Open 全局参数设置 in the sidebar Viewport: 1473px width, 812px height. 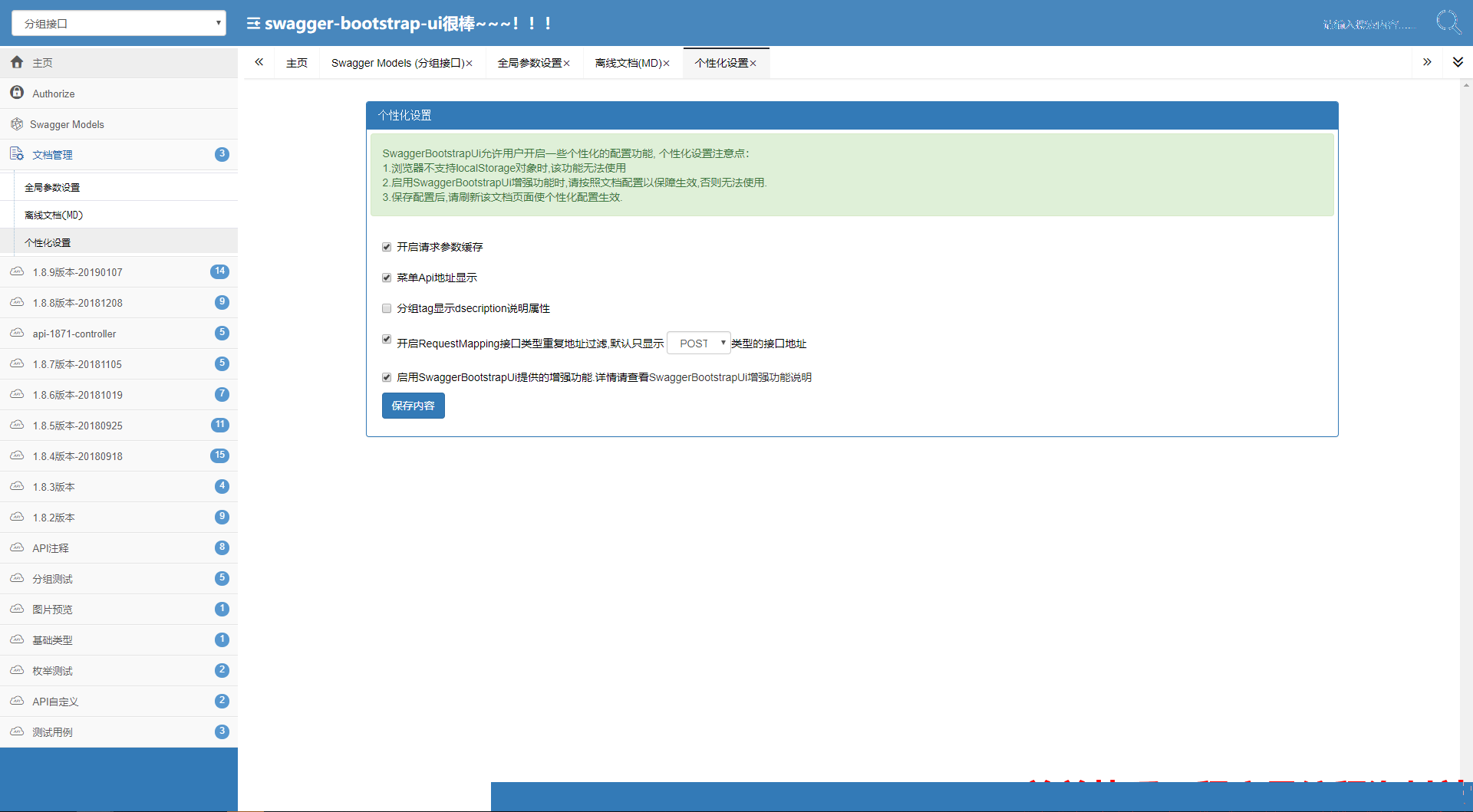click(119, 187)
